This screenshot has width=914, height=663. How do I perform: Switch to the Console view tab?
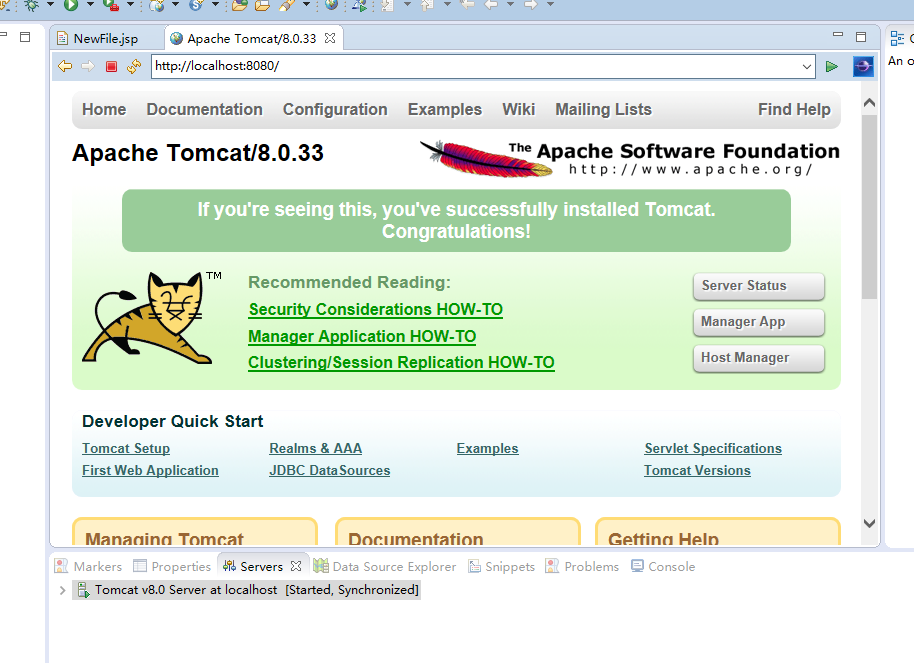[x=663, y=566]
